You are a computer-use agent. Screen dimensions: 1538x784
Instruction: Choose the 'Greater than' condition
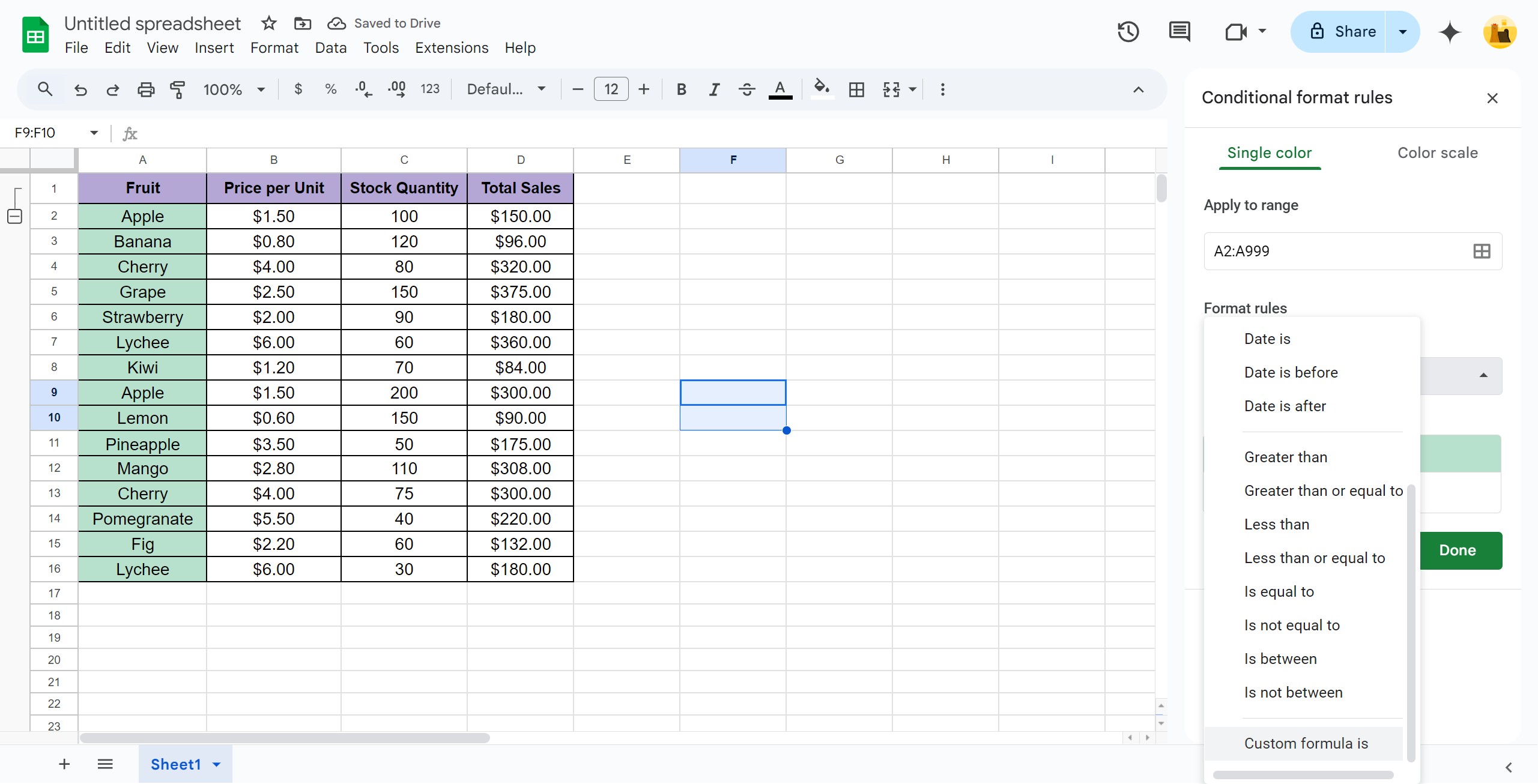coord(1303,457)
